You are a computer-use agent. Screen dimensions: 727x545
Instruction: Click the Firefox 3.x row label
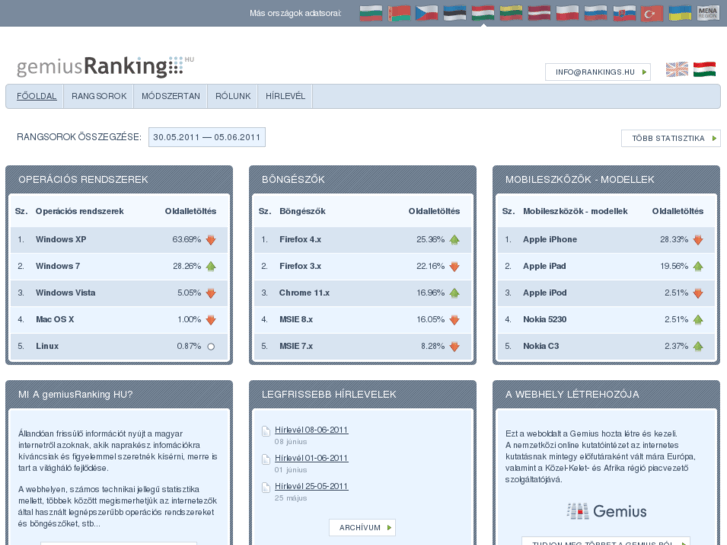300,266
